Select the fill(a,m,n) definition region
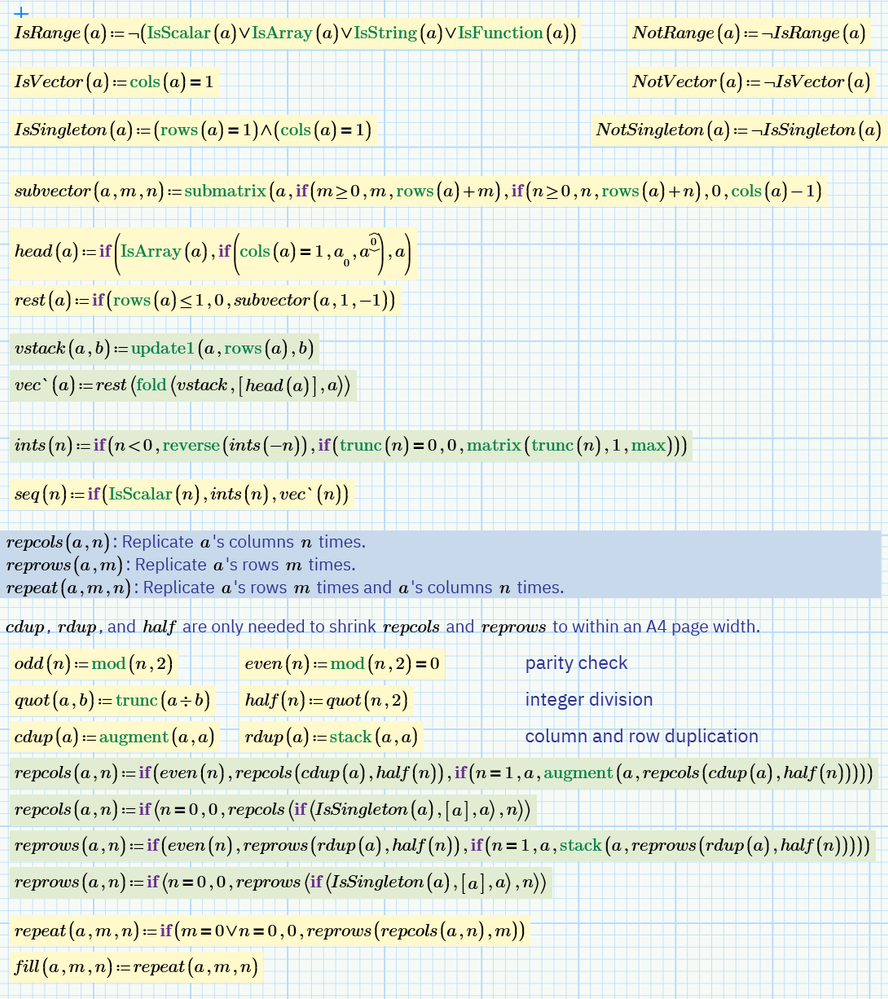The width and height of the screenshot is (888, 999). point(136,968)
